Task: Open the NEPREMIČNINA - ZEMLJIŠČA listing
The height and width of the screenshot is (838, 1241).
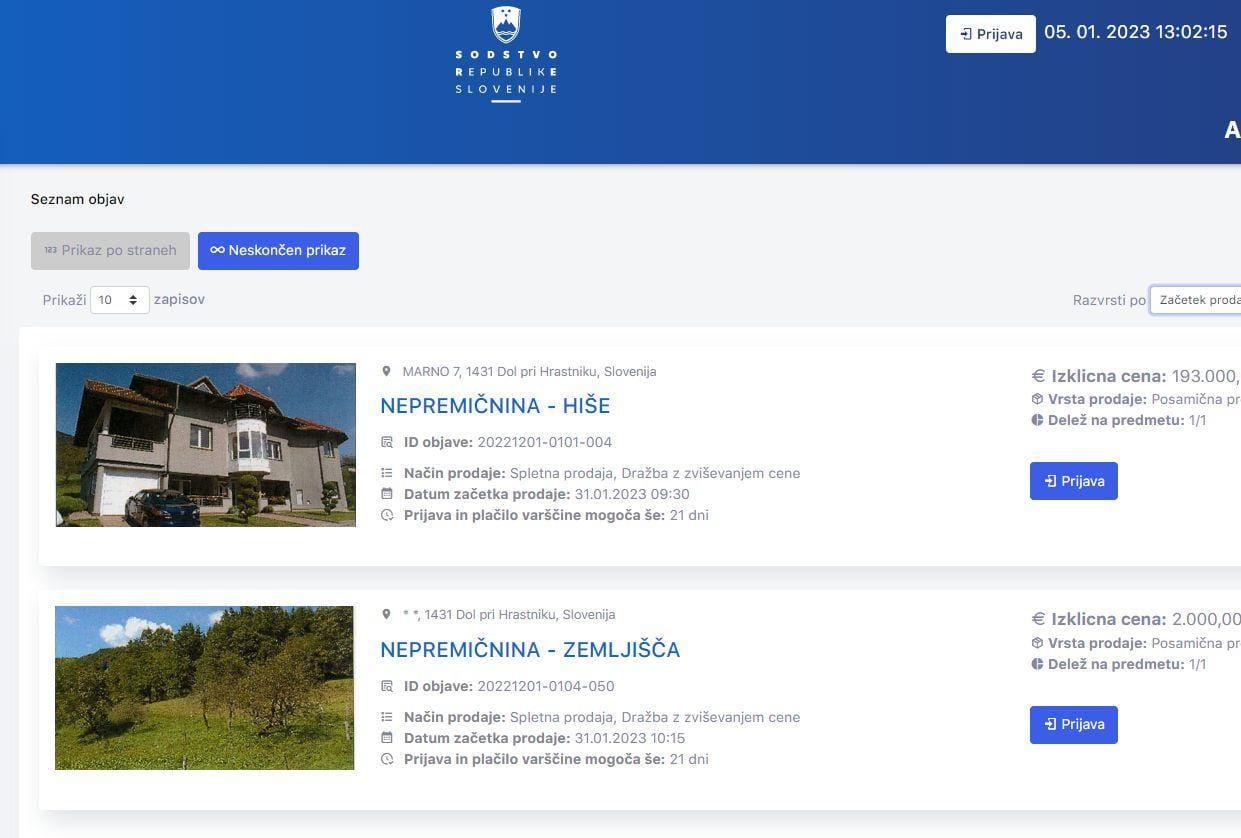Action: tap(530, 649)
